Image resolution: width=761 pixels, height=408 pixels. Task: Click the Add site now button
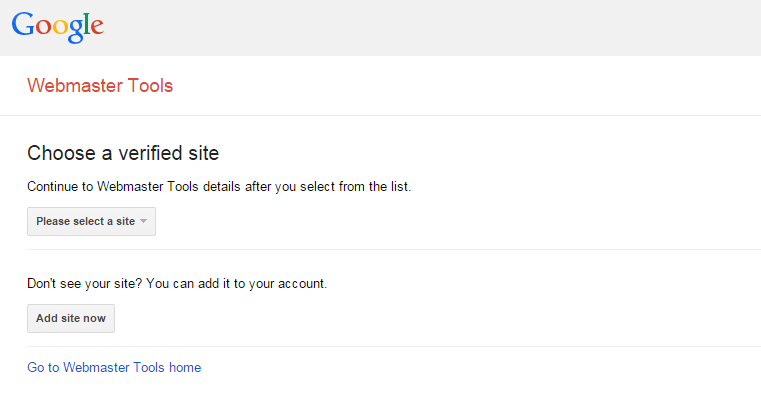coord(71,318)
